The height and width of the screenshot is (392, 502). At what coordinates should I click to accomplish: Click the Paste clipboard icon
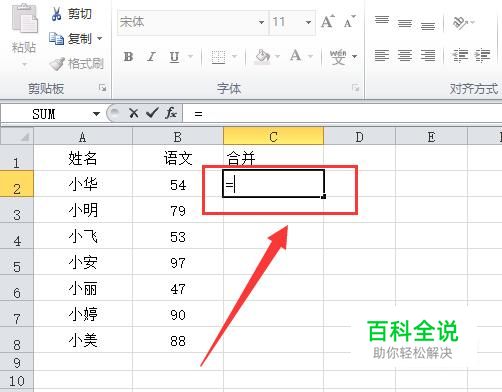(x=24, y=18)
